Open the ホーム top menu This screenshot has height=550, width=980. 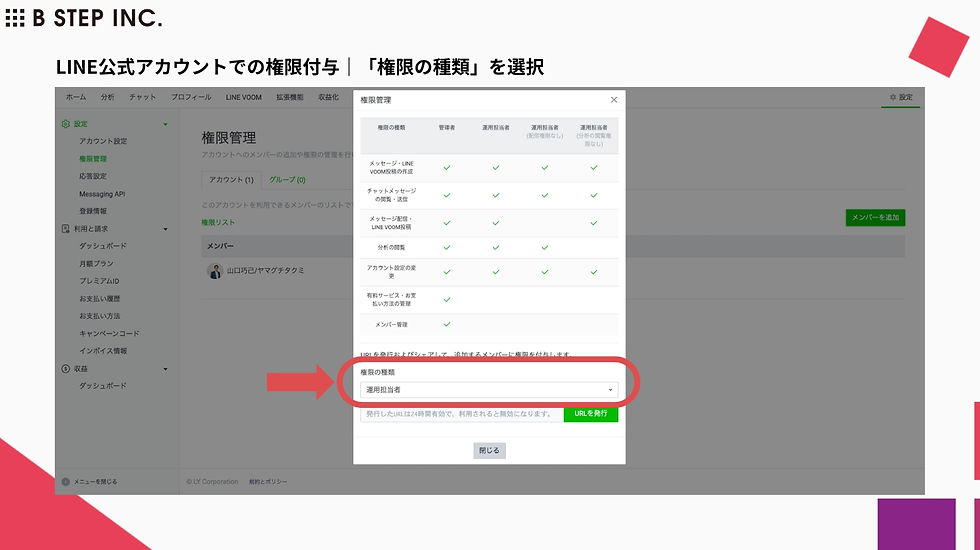coord(76,98)
